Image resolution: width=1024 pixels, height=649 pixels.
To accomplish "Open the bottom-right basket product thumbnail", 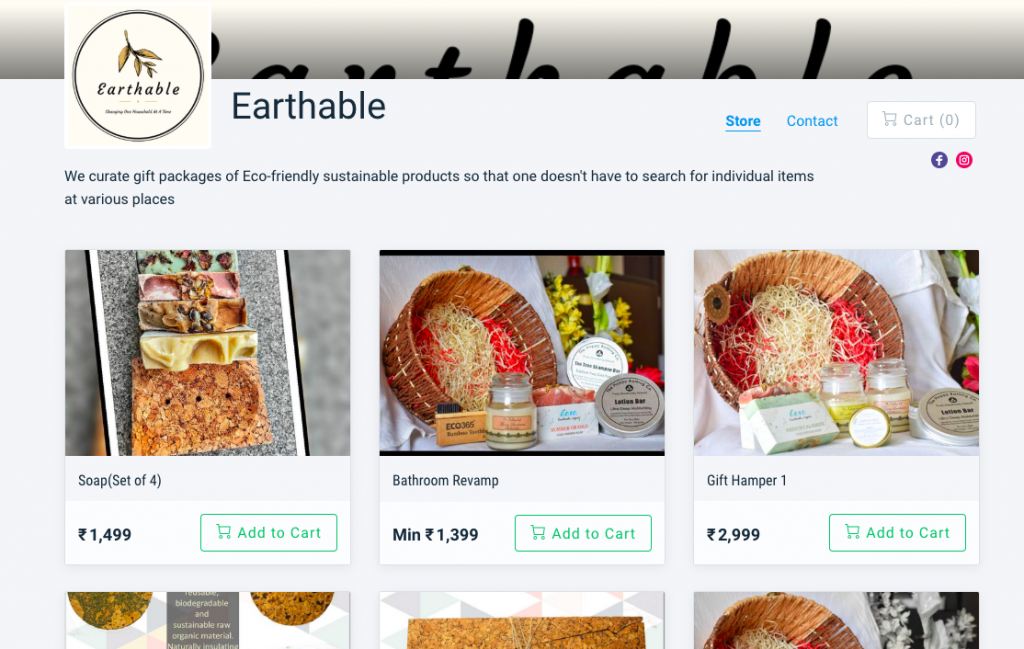I will click(836, 620).
